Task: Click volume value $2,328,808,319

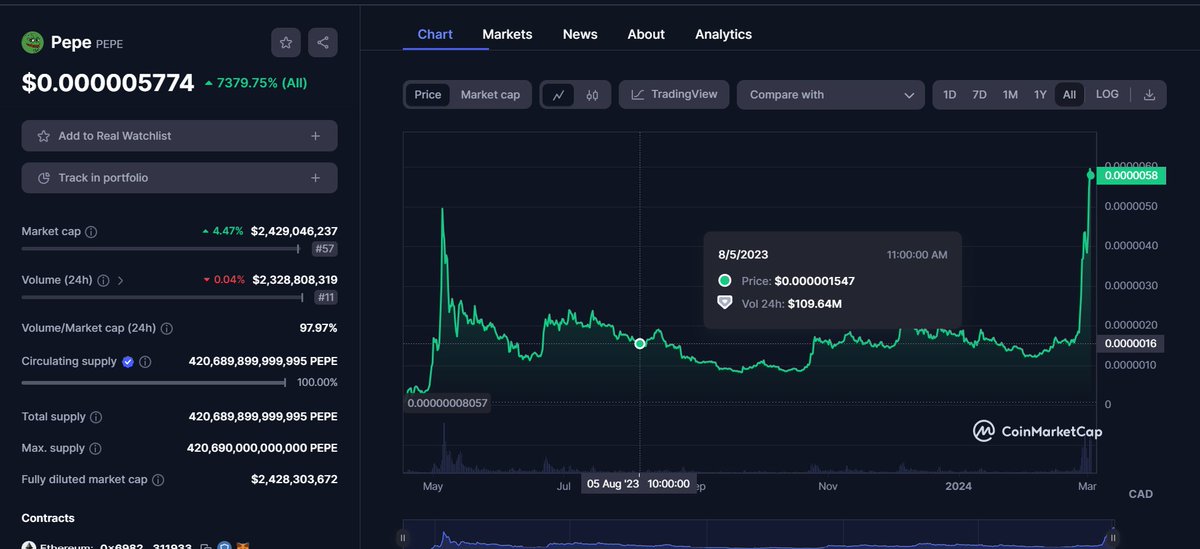Action: coord(294,280)
